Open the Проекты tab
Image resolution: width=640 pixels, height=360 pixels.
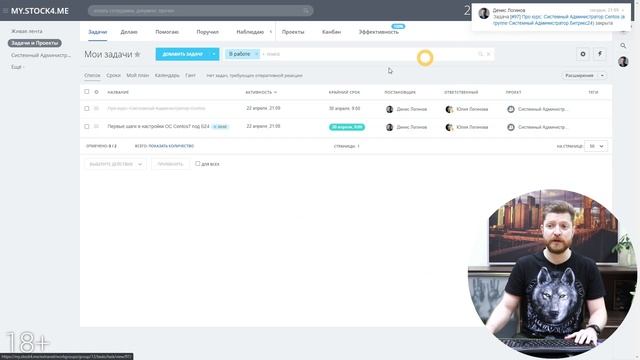point(293,32)
